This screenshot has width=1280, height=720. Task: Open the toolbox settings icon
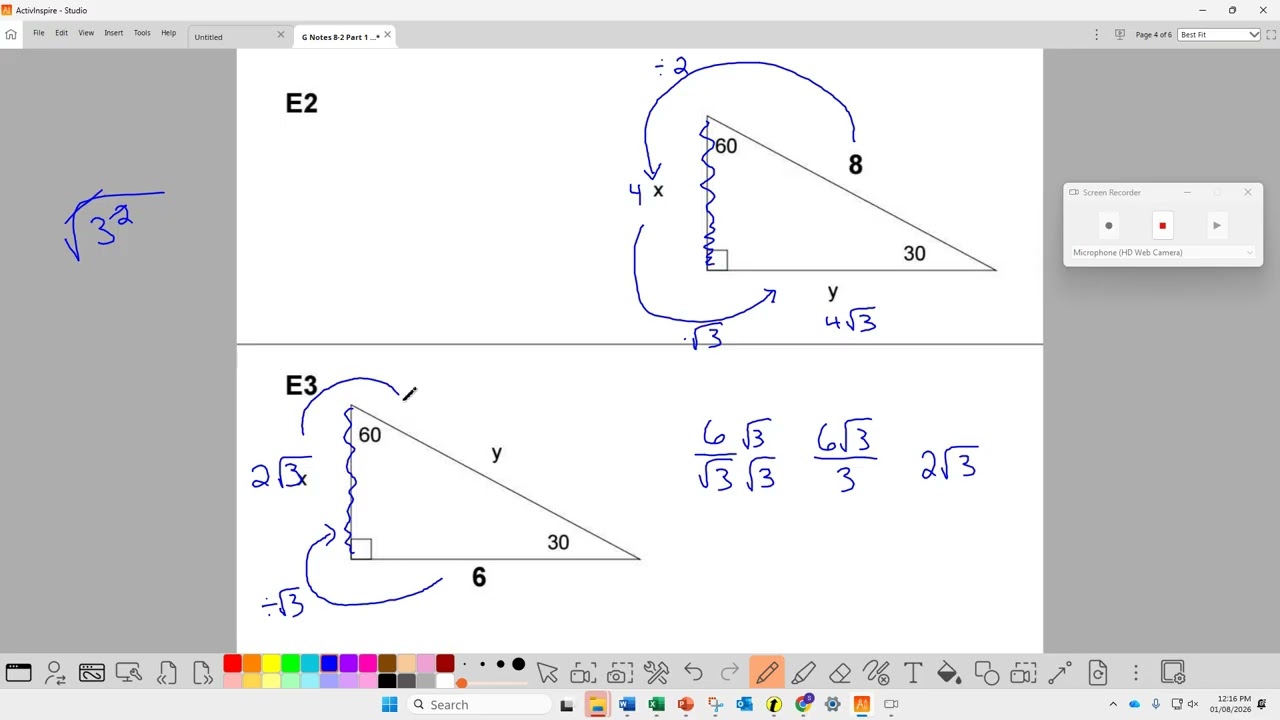[x=1173, y=673]
